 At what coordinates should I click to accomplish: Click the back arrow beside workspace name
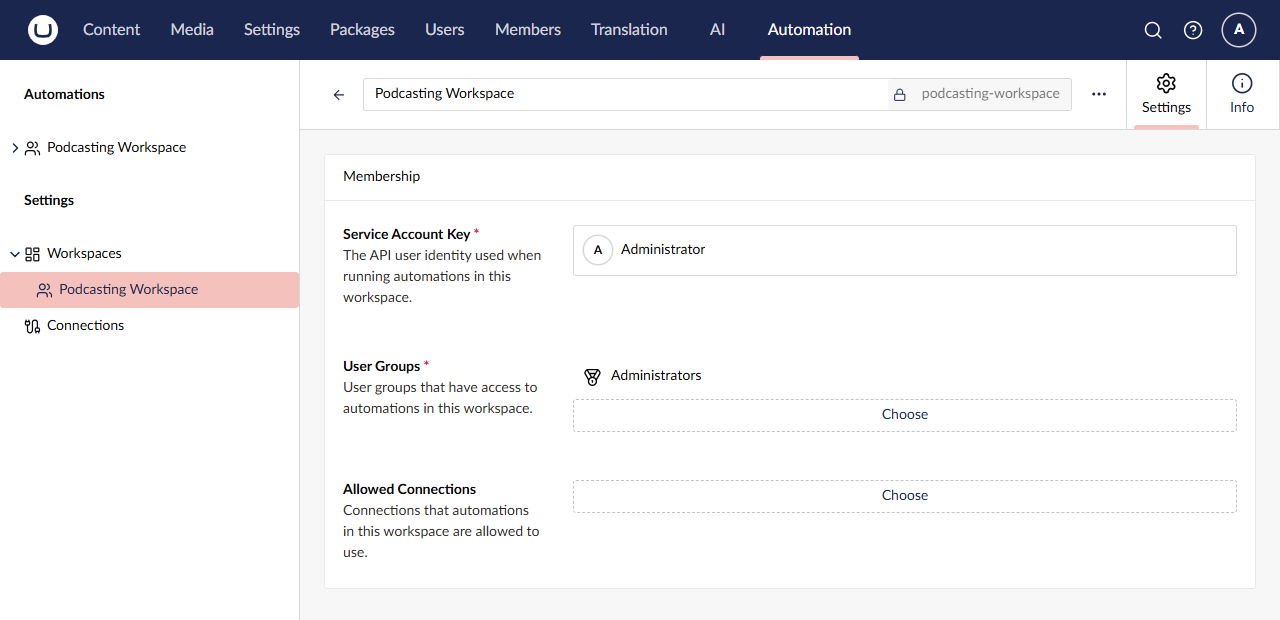pos(339,94)
